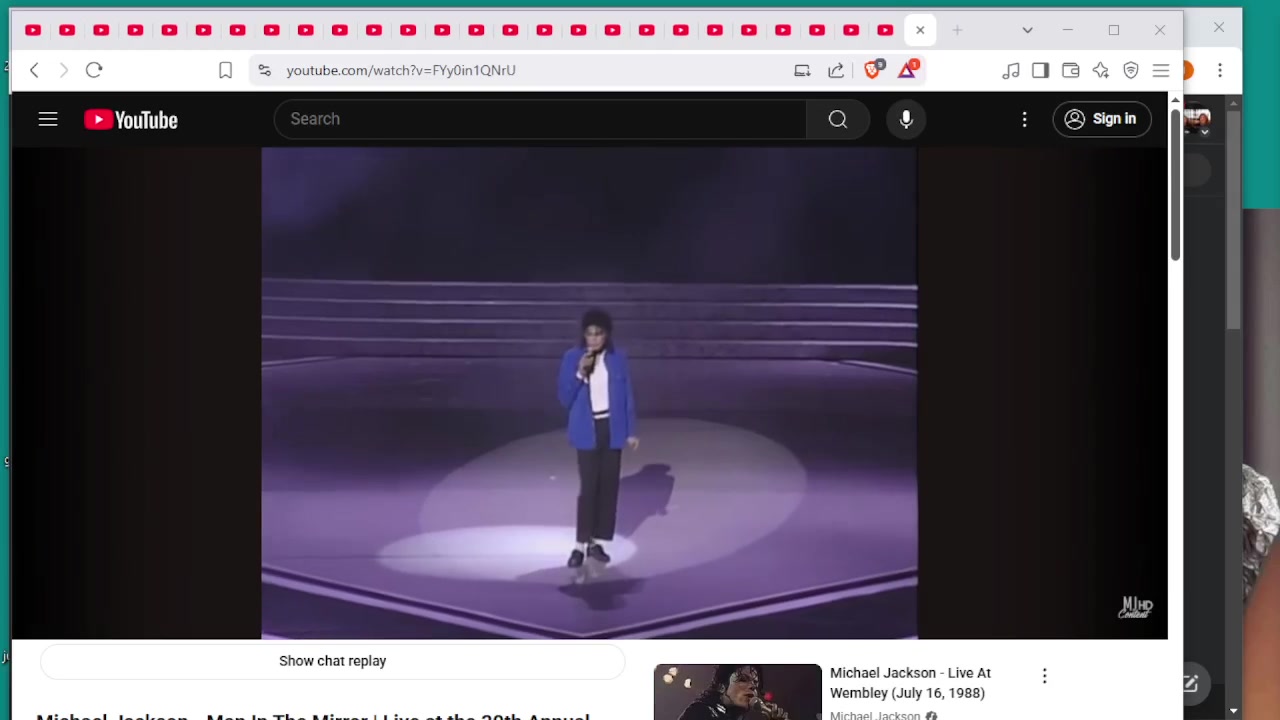Open the YouTube hamburger guide menu
The height and width of the screenshot is (720, 1280).
tap(48, 119)
